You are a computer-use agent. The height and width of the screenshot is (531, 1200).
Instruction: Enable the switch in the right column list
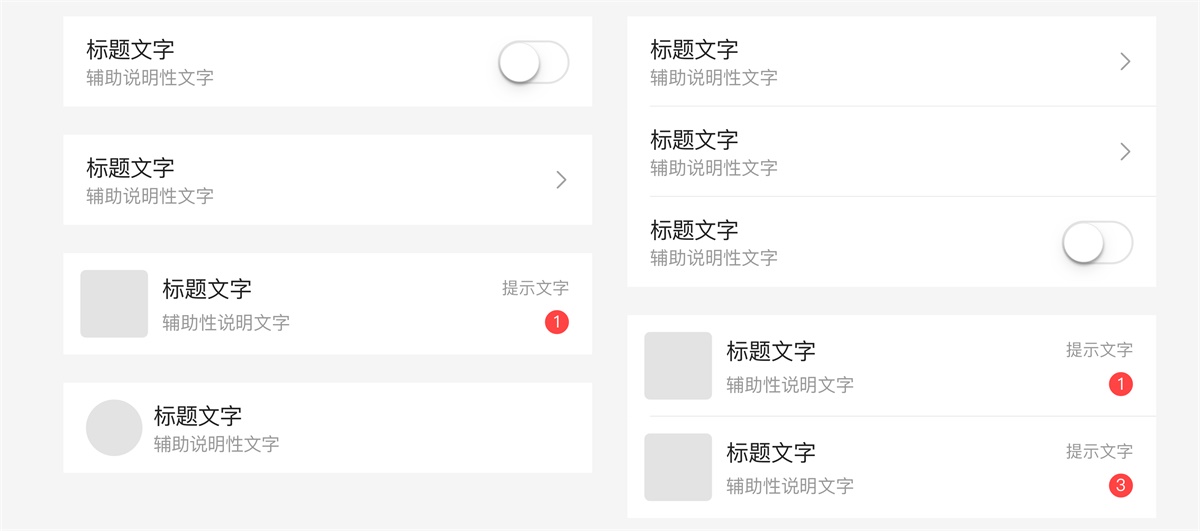click(1097, 243)
